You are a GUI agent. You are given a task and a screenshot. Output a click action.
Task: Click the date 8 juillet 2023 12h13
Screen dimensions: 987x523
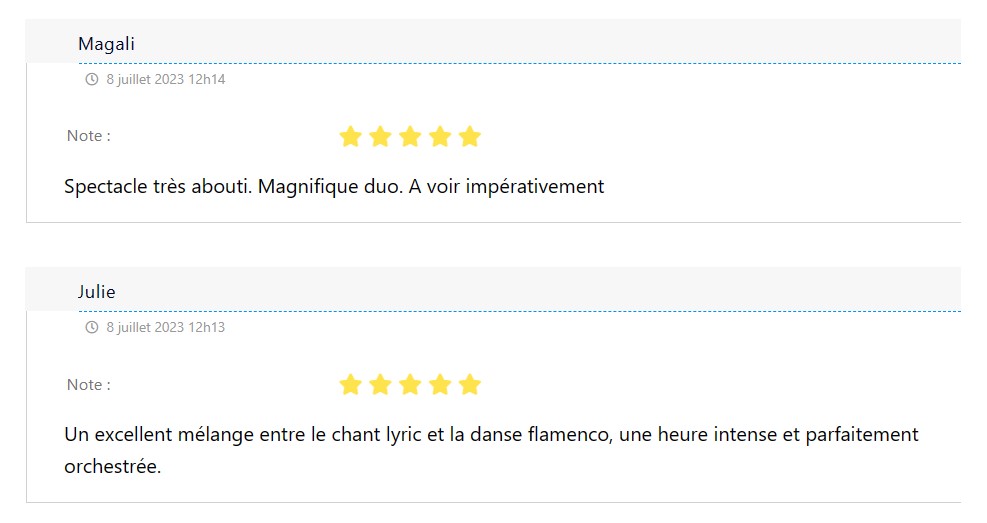pos(165,327)
